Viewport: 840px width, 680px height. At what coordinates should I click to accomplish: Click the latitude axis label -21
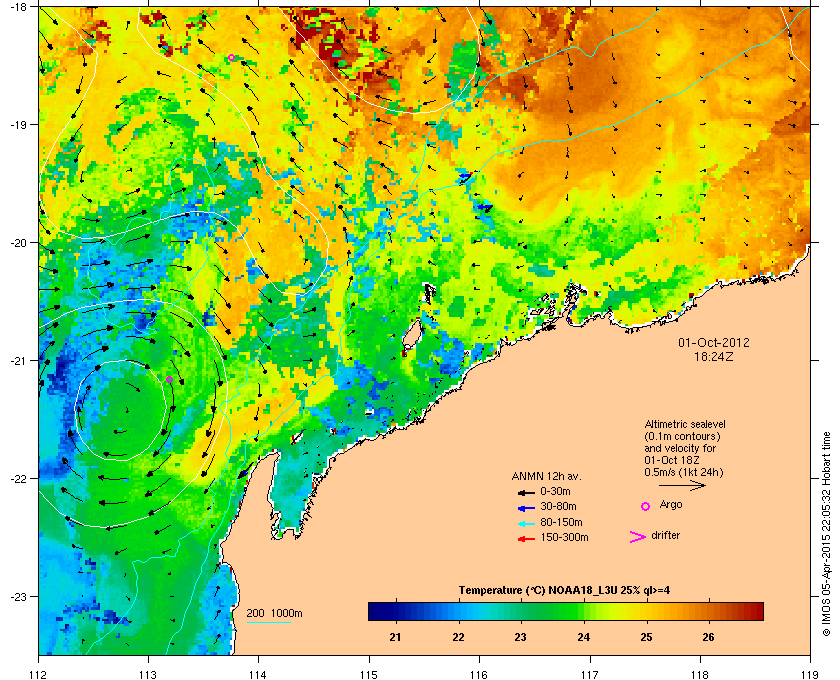point(17,361)
